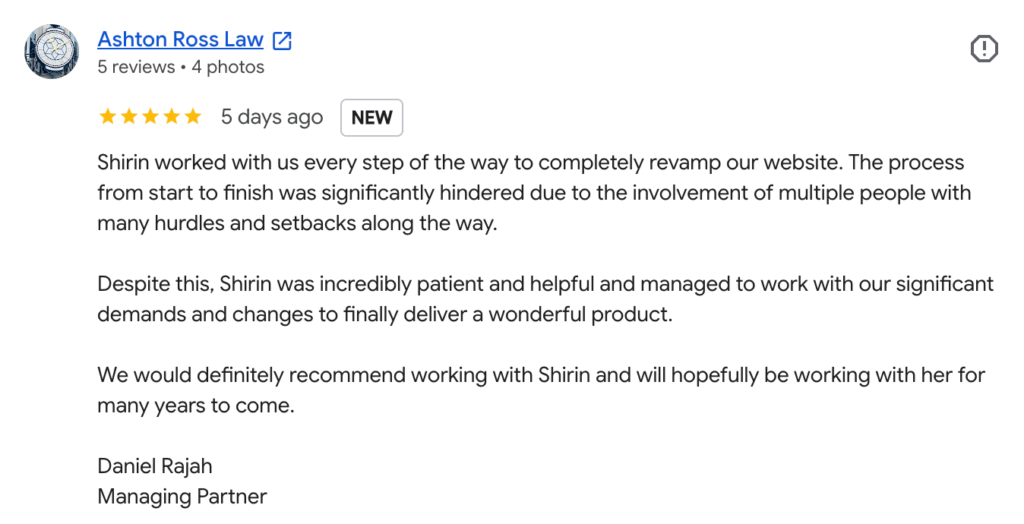This screenshot has height=524, width=1024.
Task: Click the "4 photos" count text
Action: [x=228, y=67]
